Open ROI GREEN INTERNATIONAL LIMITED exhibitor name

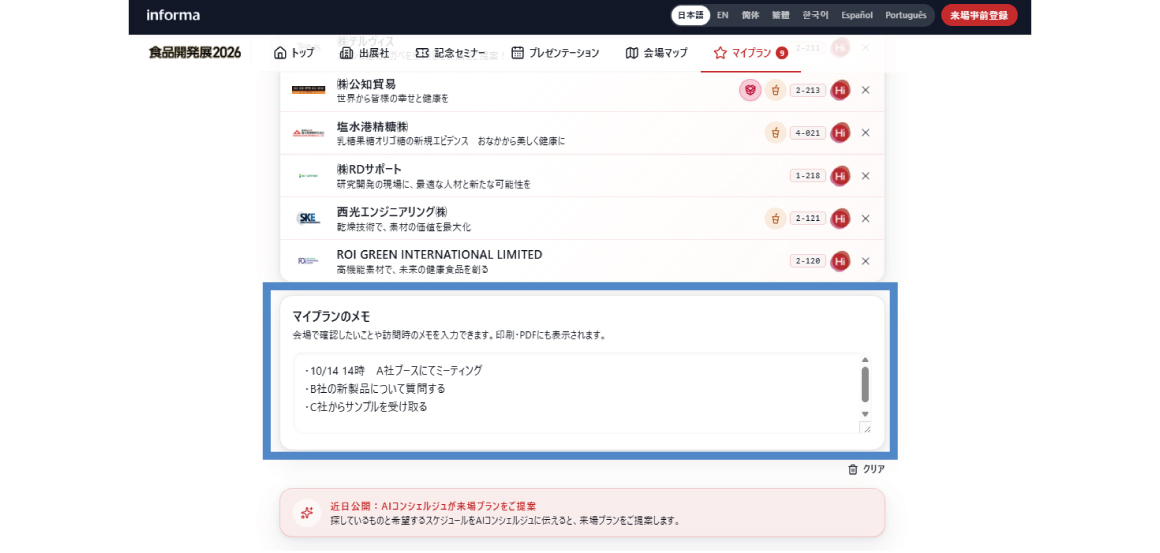[x=439, y=254]
